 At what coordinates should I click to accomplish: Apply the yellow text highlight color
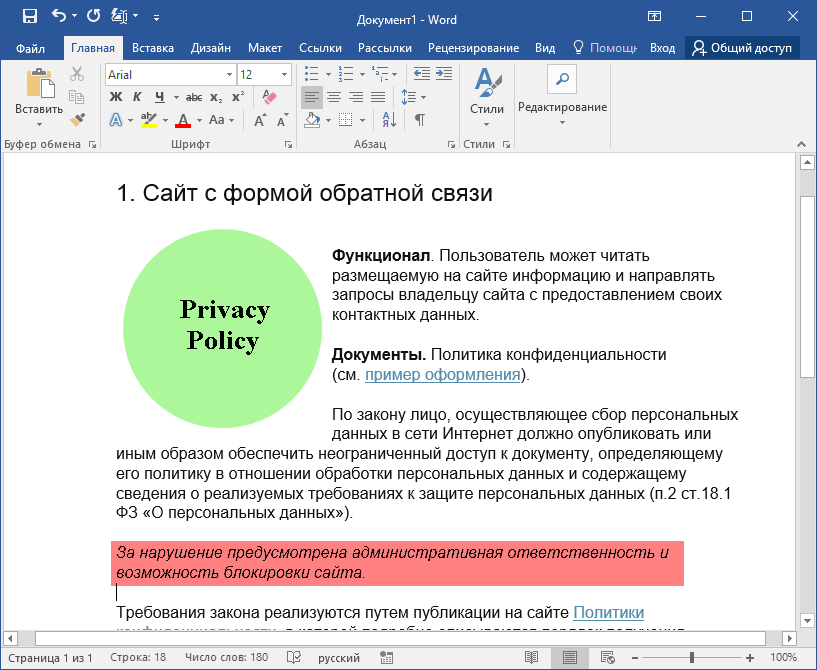click(x=149, y=120)
